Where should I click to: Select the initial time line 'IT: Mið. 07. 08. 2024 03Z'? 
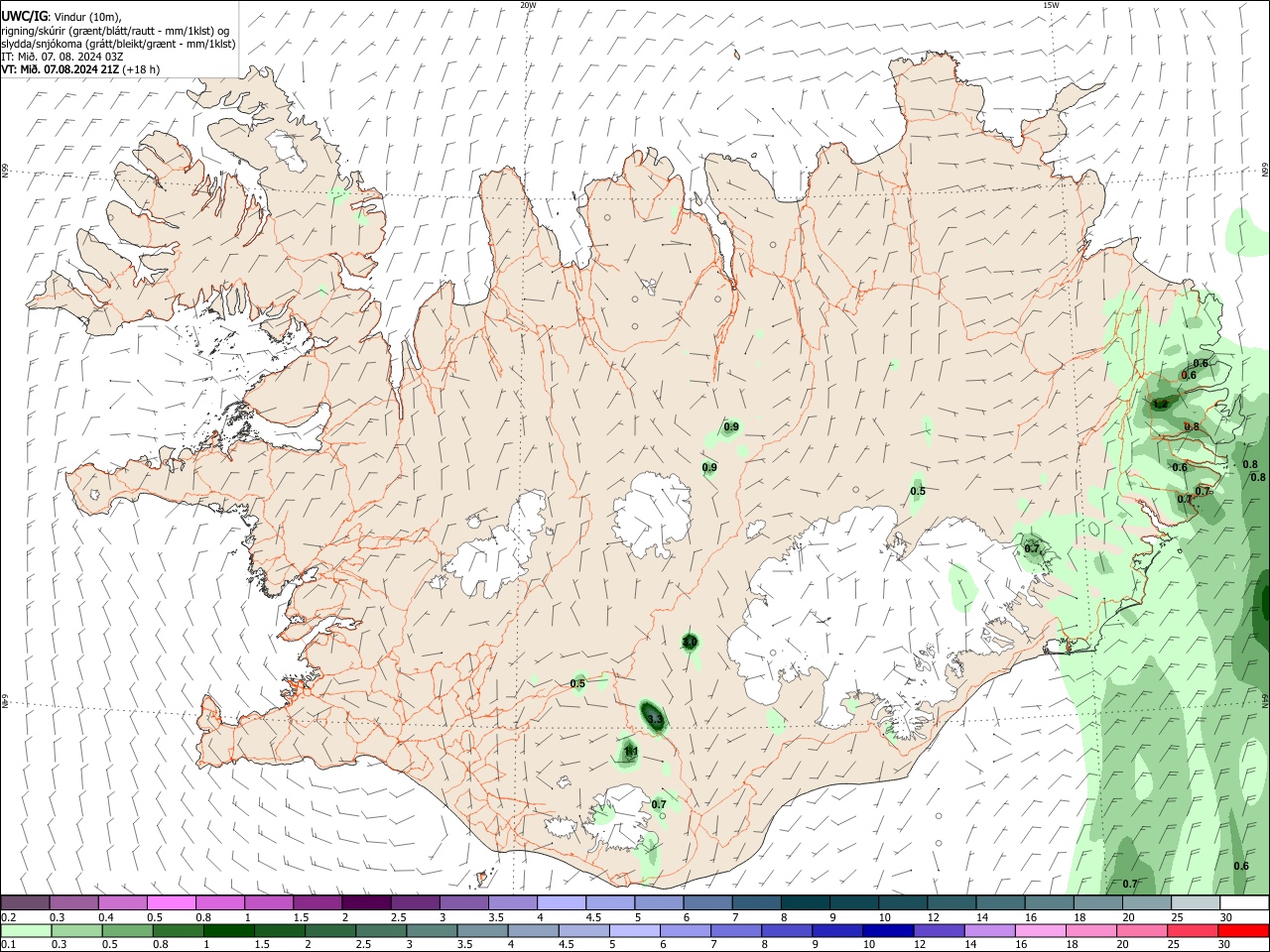63,57
